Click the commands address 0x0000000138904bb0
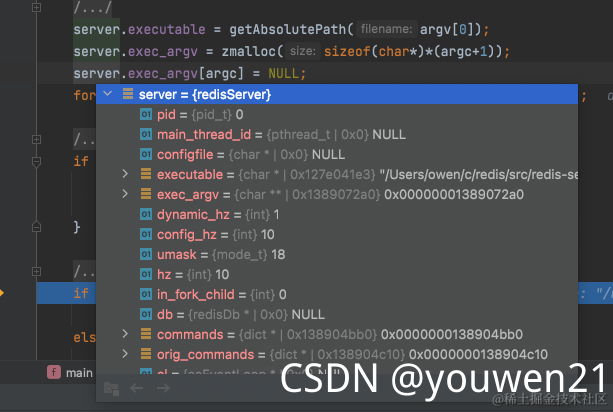613x412 pixels. 452,334
